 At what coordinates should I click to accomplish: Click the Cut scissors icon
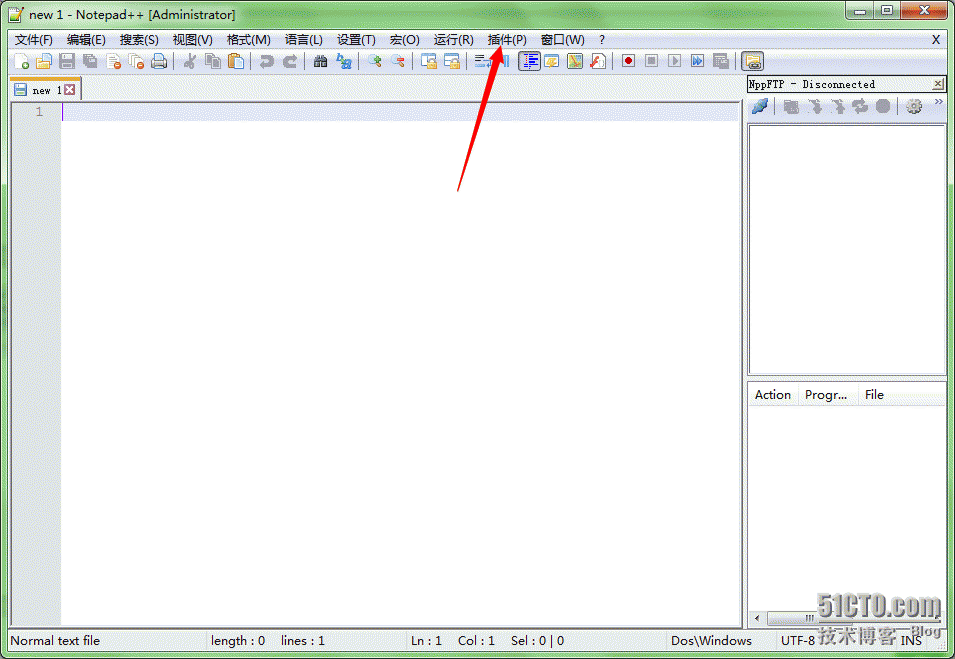click(x=189, y=62)
